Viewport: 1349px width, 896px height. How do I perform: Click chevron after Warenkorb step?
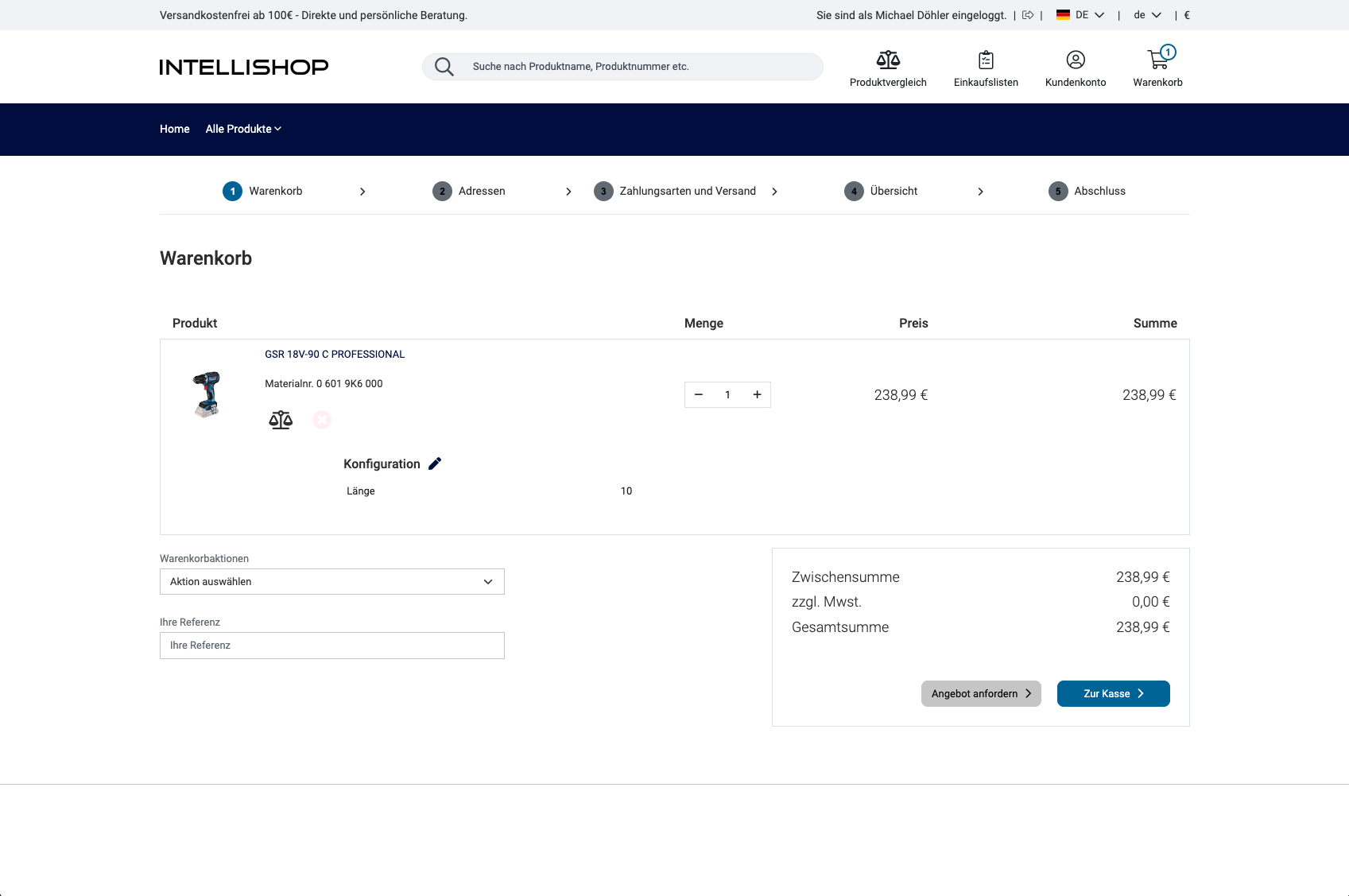pos(362,192)
